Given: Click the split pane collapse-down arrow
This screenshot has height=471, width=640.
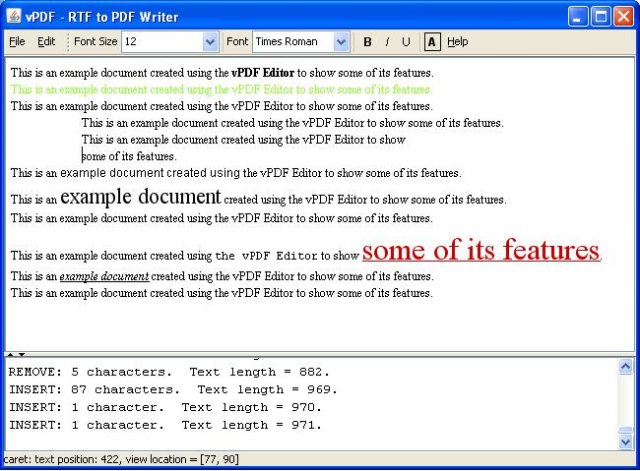Looking at the screenshot, I should (21, 354).
